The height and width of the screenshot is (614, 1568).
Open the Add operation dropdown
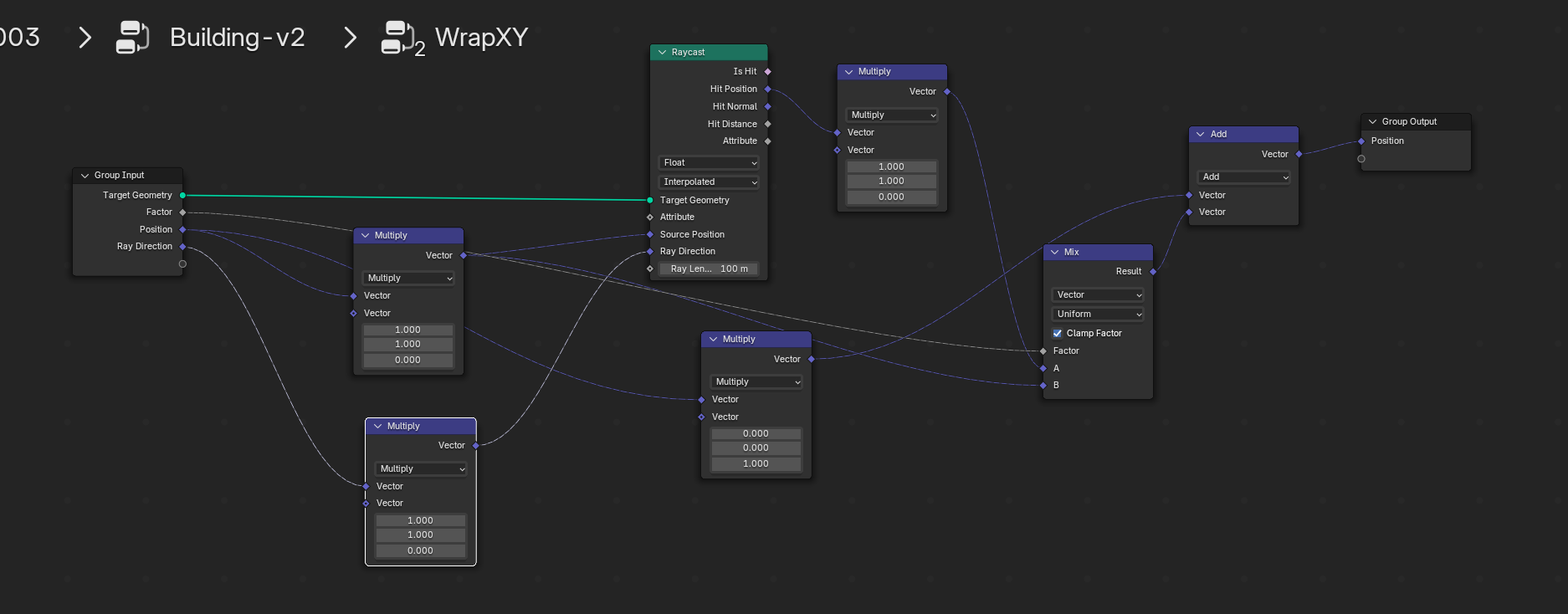click(1244, 177)
